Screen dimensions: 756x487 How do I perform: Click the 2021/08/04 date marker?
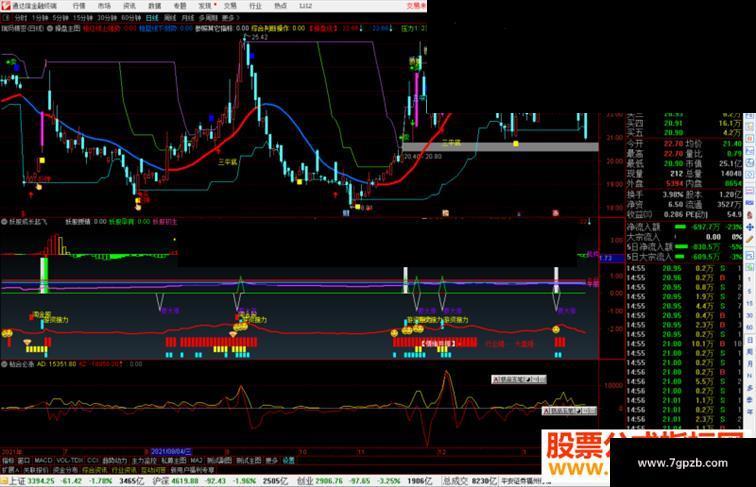pyautogui.click(x=171, y=452)
